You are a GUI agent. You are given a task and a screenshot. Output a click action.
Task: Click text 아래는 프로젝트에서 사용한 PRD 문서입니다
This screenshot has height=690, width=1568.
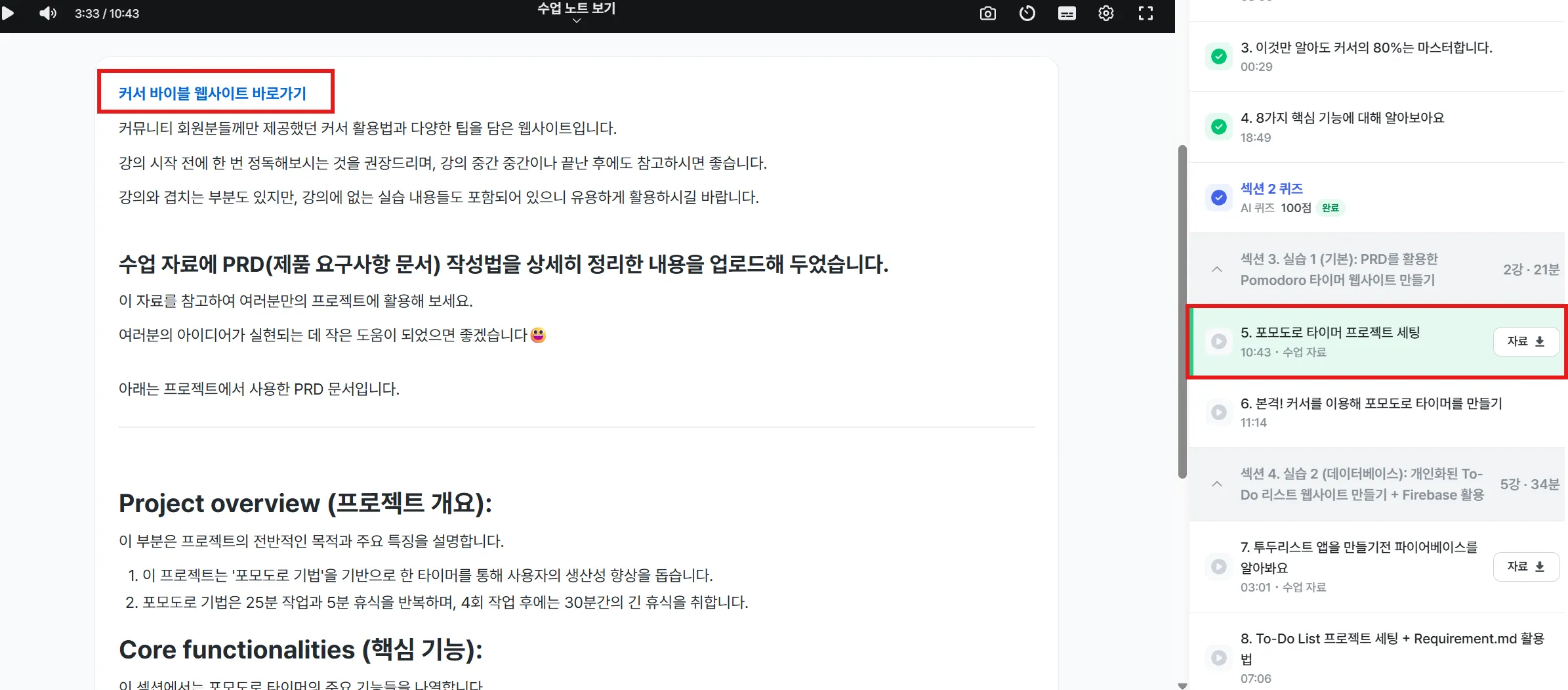coord(259,389)
